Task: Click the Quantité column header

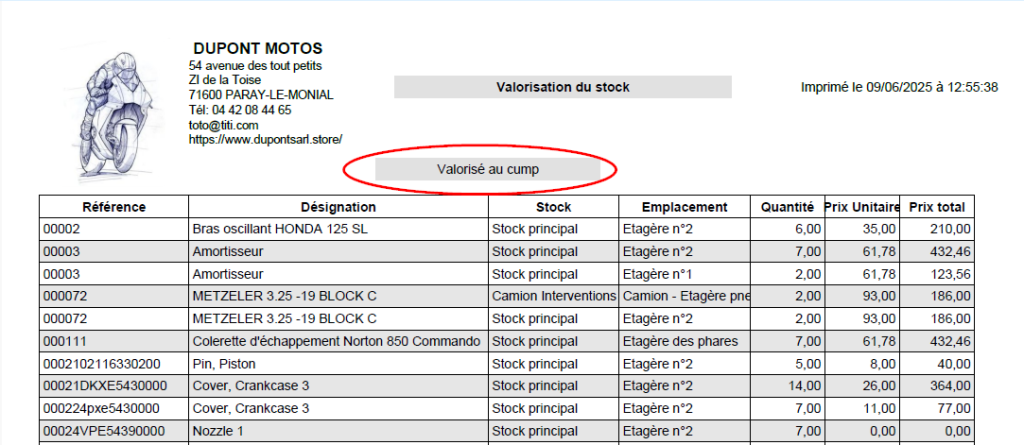Action: click(788, 207)
